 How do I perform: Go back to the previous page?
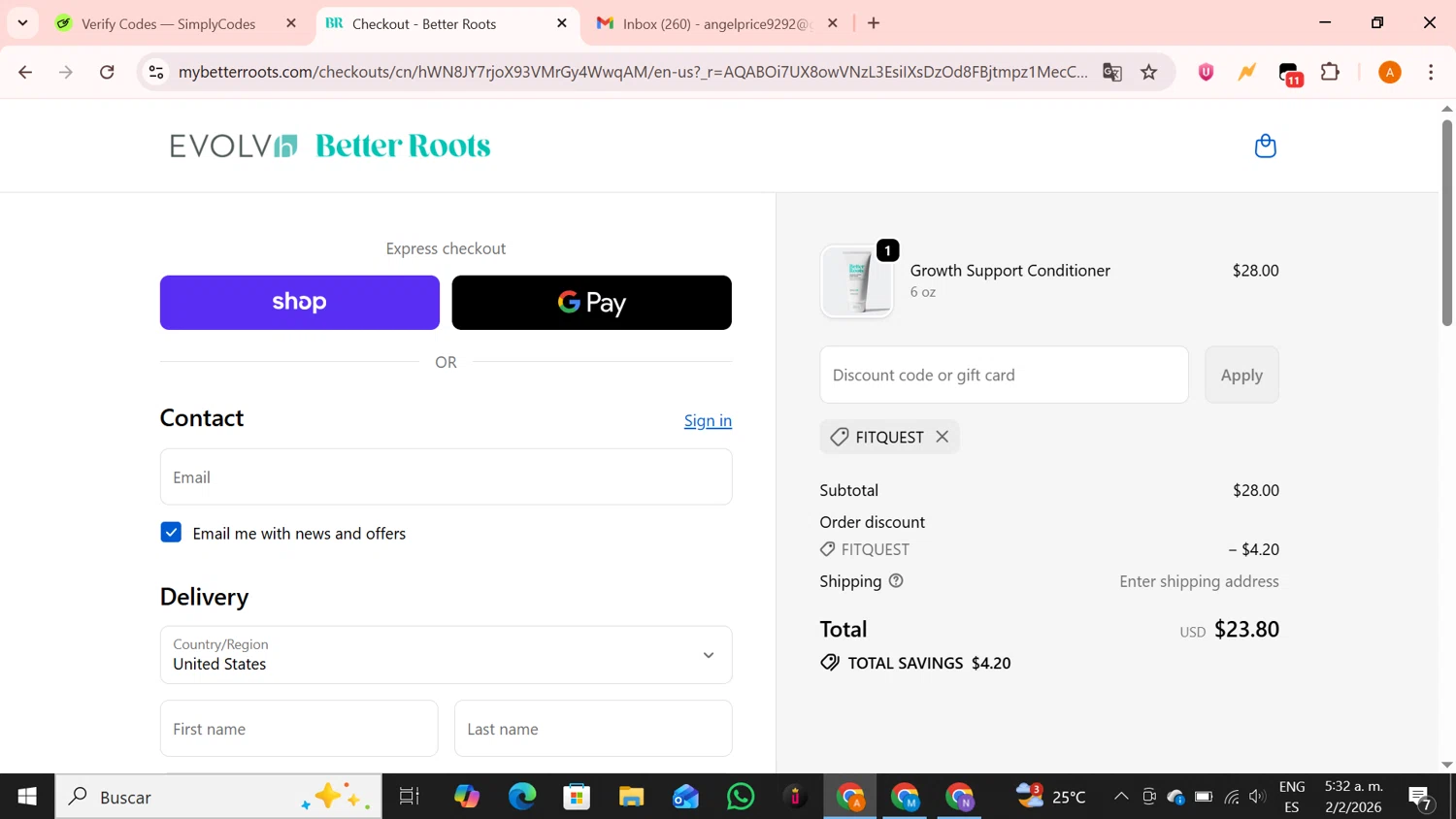[x=25, y=72]
